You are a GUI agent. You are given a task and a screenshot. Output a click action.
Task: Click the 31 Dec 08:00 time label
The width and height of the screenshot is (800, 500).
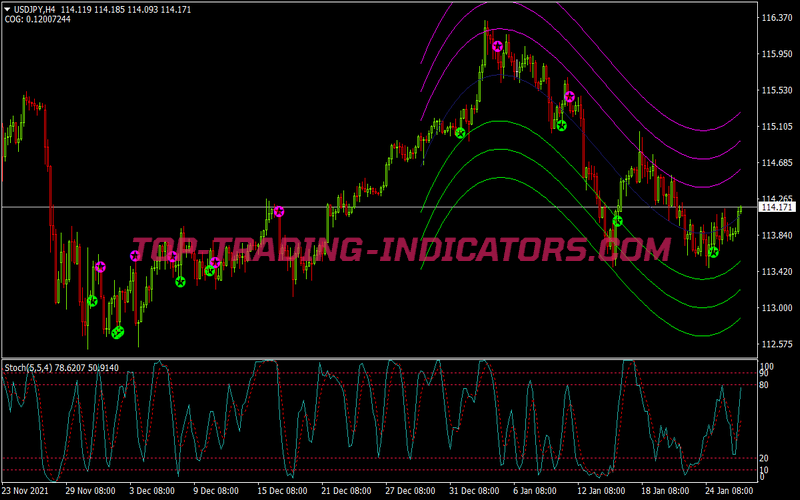(x=474, y=491)
